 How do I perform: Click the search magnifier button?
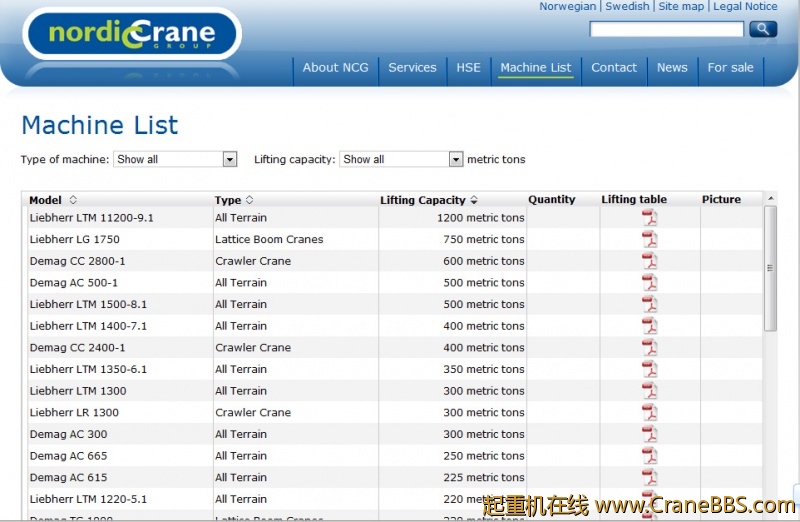pyautogui.click(x=763, y=29)
